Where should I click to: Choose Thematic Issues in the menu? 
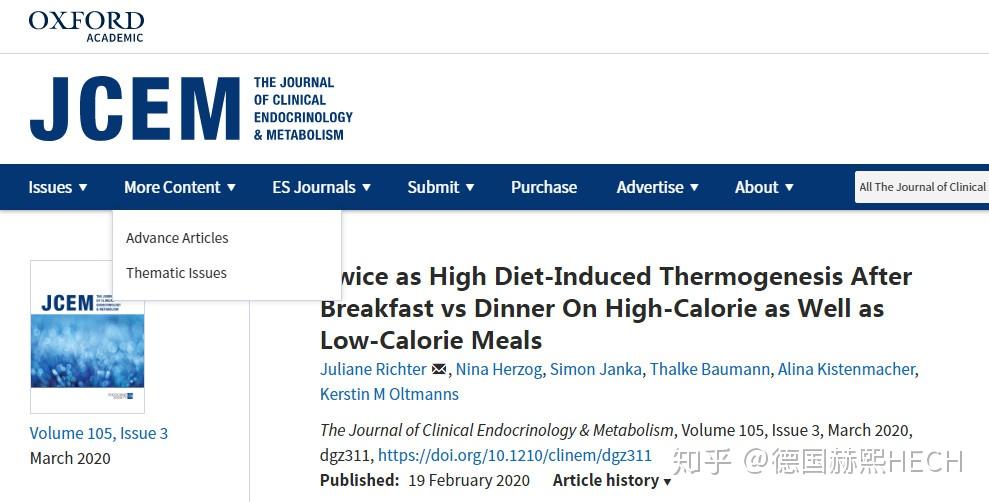(176, 273)
